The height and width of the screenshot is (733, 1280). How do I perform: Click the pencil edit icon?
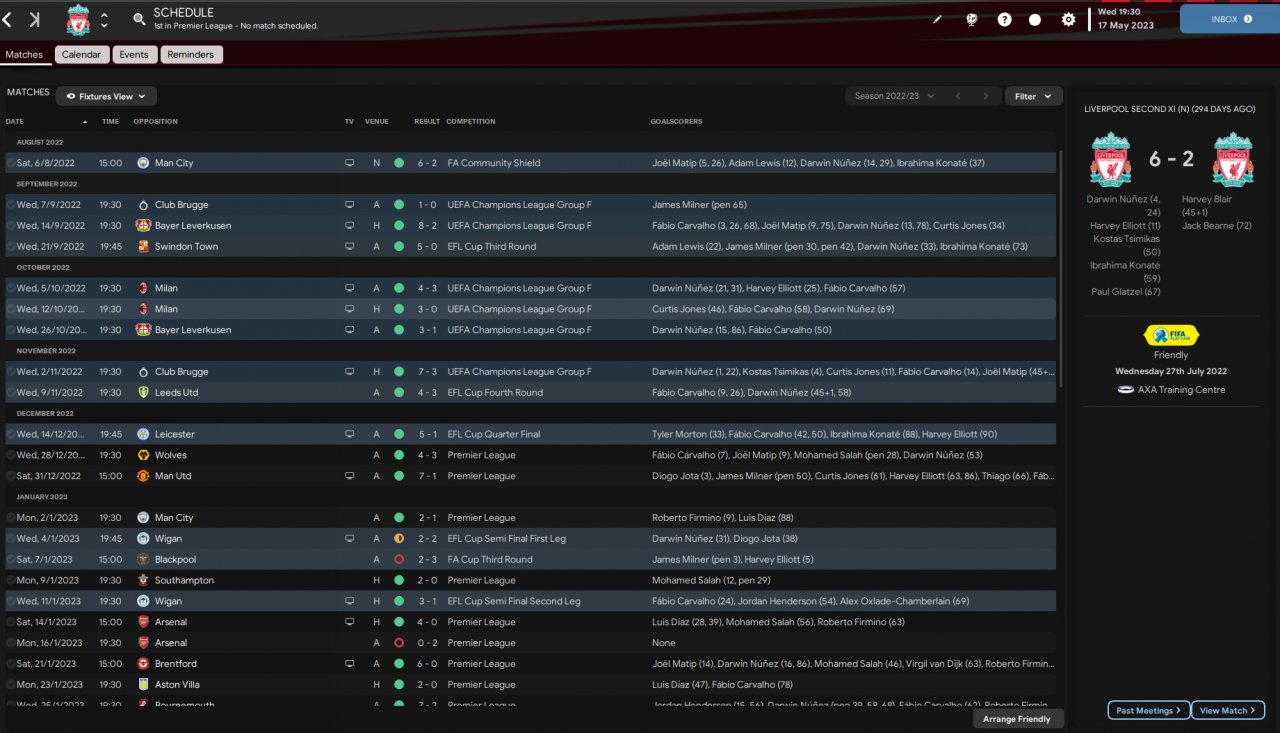click(937, 19)
